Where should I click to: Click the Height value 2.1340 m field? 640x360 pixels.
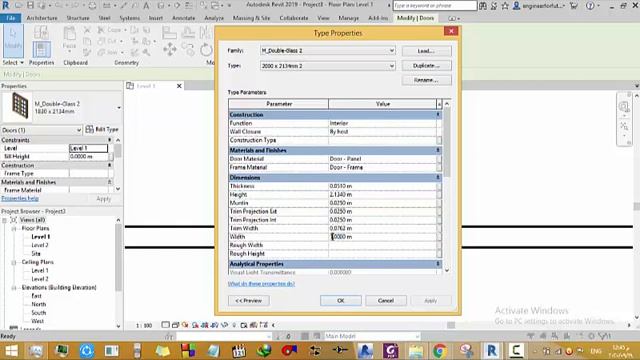click(382, 195)
